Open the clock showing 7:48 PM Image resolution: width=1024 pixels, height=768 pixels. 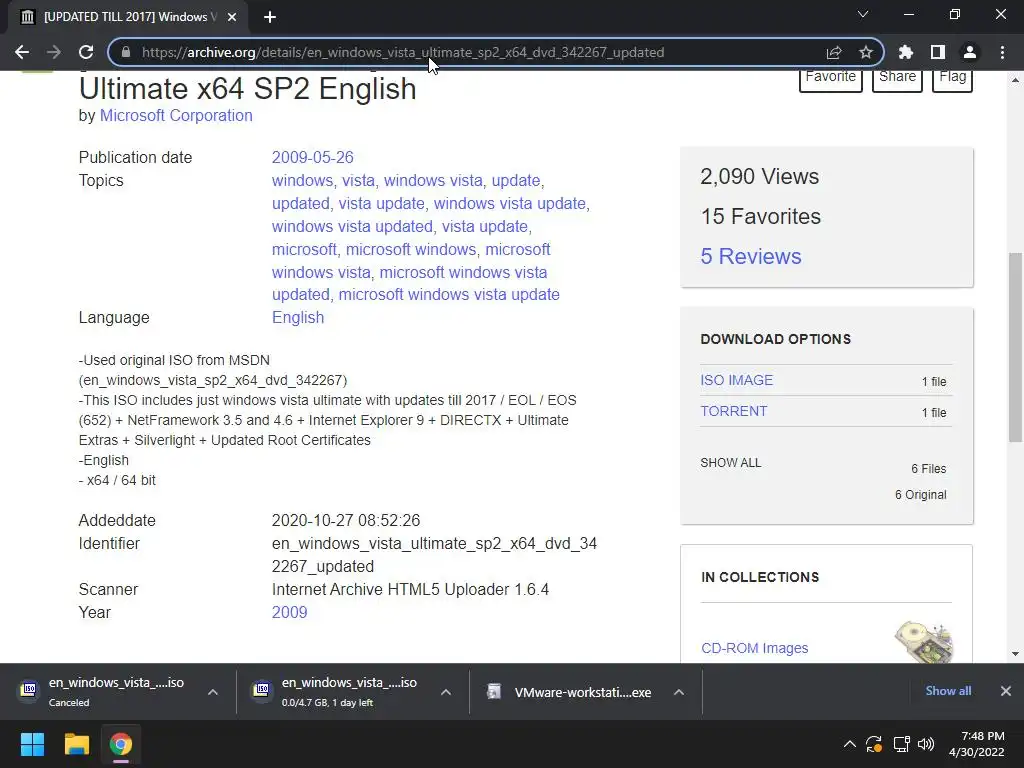pos(976,744)
